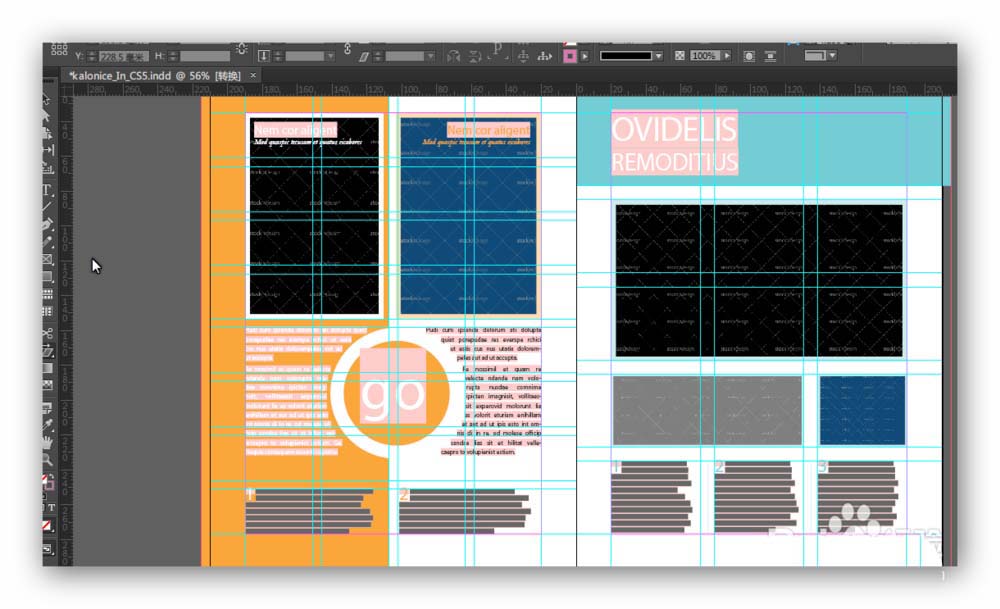Select the Rectangle Frame tool

coord(47,259)
